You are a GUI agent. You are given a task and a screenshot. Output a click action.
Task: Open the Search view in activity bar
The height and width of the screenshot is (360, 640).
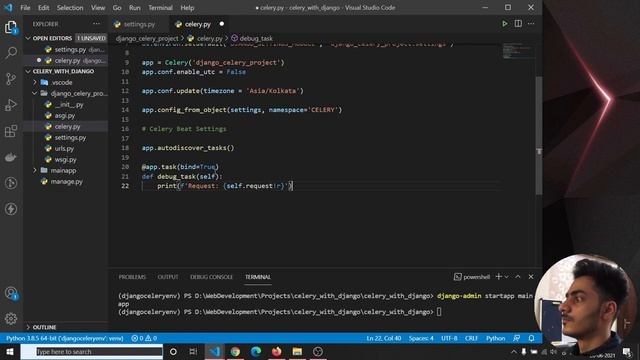click(x=11, y=53)
